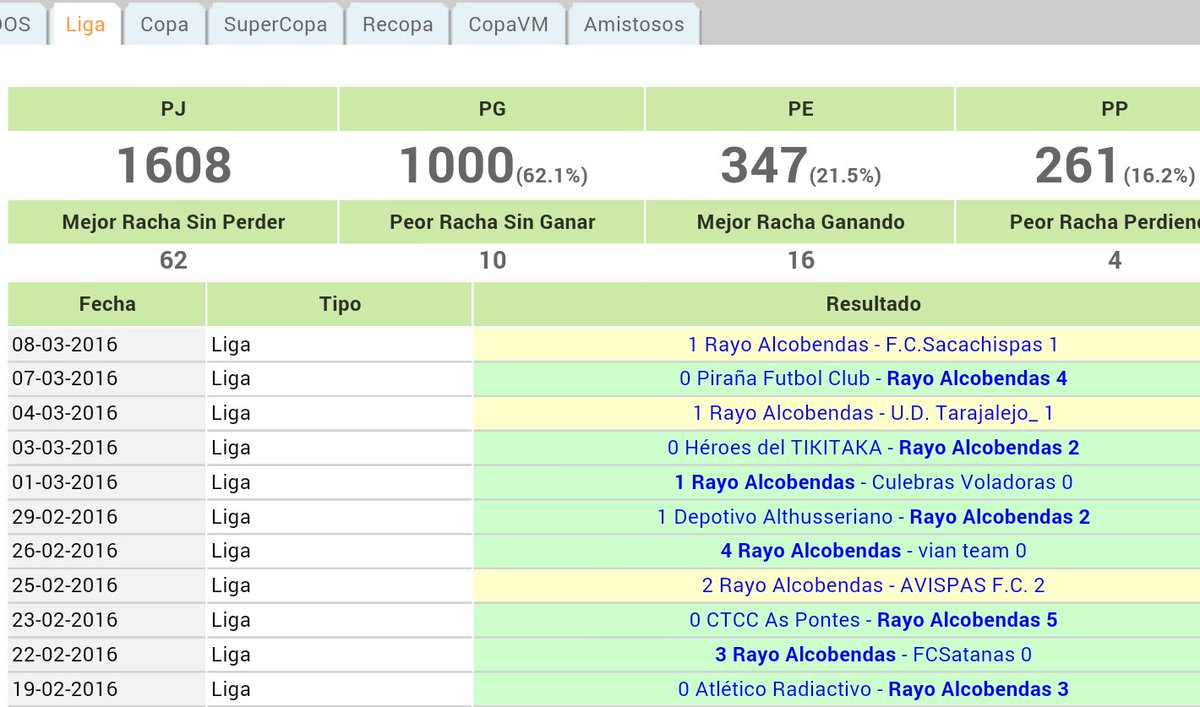Click the PG percentage header
The height and width of the screenshot is (707, 1200).
click(492, 108)
